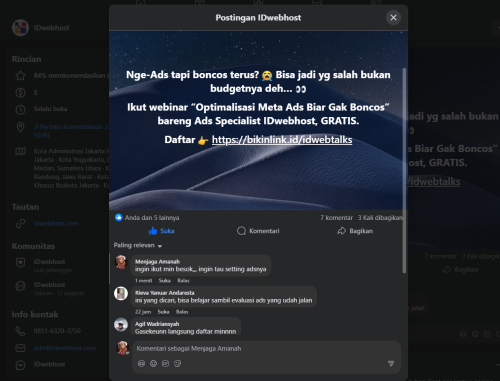The width and height of the screenshot is (500, 381).
Task: Click the Messenger icon under Info kontak
Action: pyautogui.click(x=20, y=365)
